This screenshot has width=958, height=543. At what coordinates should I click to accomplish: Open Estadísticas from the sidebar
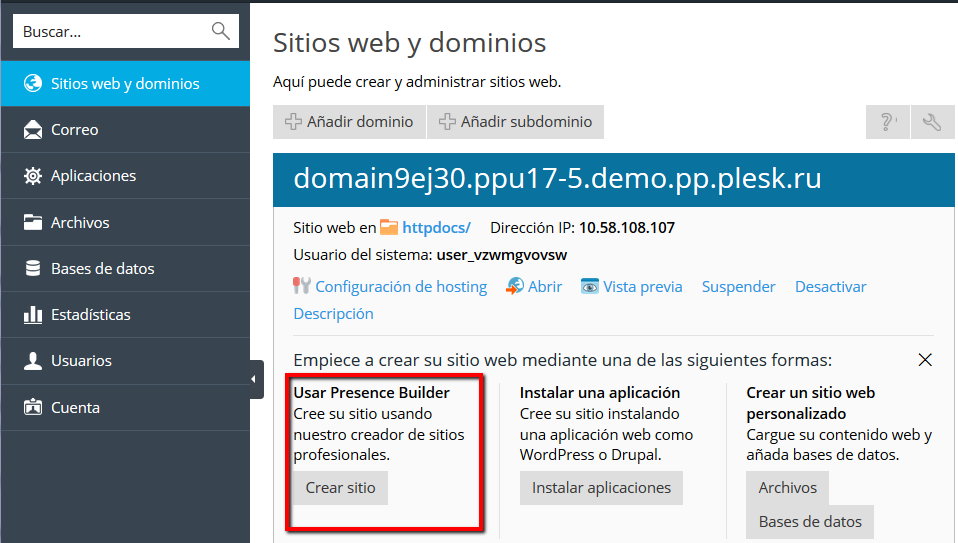[x=90, y=315]
